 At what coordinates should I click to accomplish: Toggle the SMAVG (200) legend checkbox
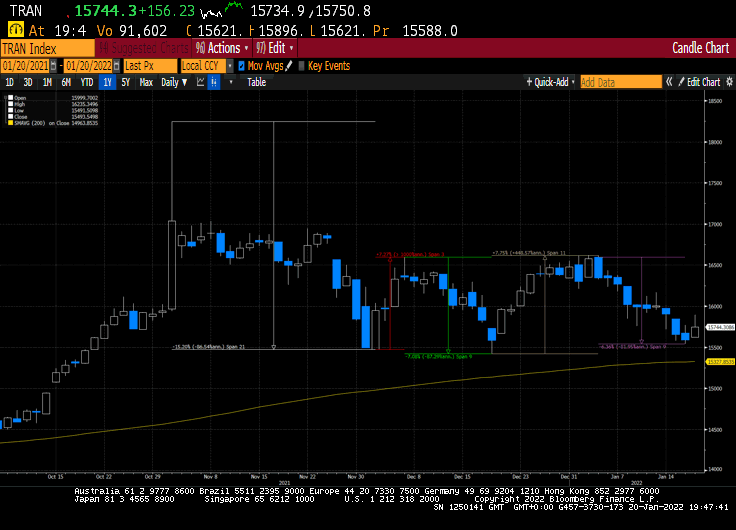point(10,123)
